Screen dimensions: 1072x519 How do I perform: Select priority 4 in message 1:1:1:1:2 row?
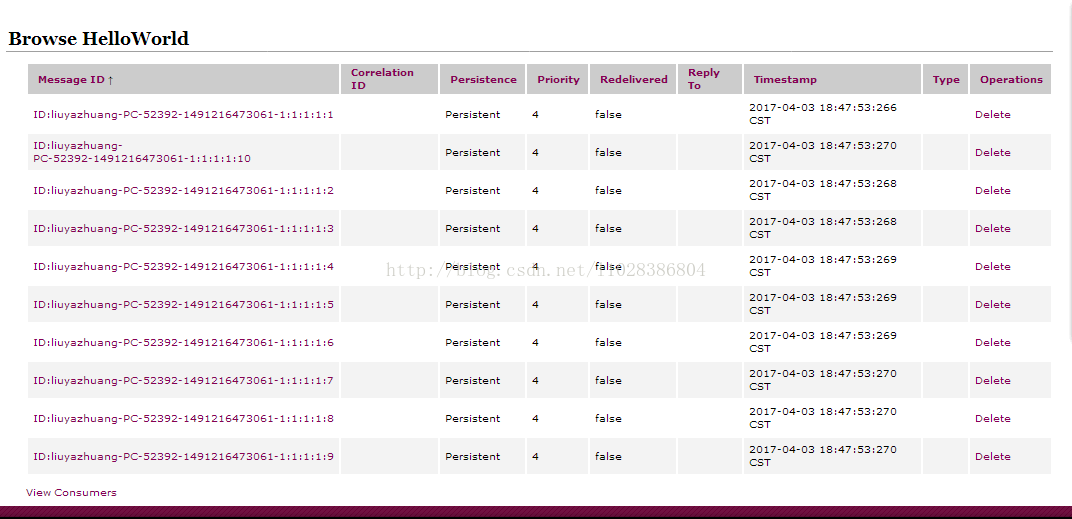535,190
